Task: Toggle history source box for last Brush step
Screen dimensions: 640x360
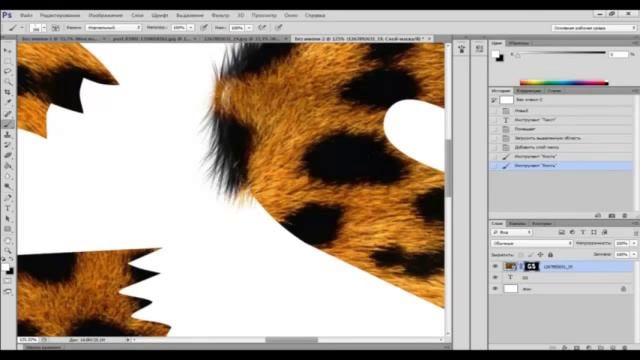Action: pyautogui.click(x=494, y=166)
